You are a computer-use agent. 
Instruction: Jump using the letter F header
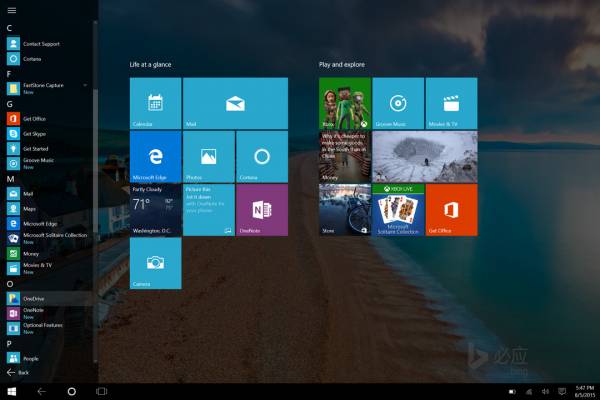[9, 74]
